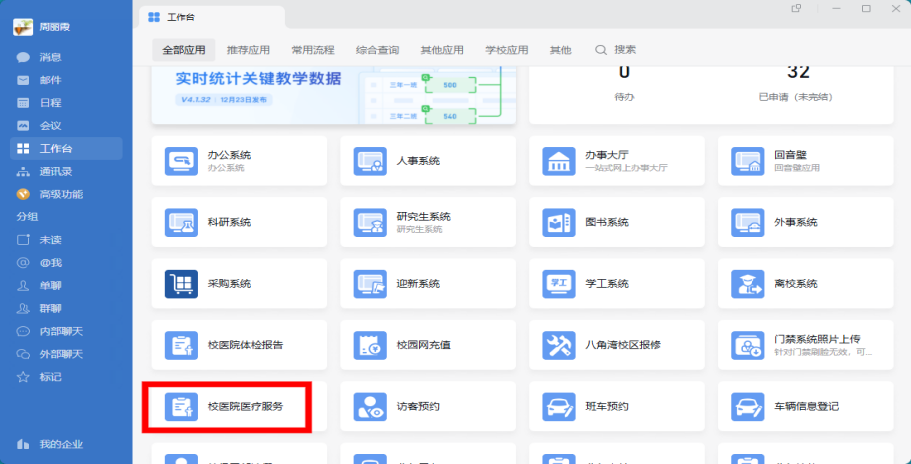Open 校医院医疗服务 tile
Viewport: 911px width, 464px height.
(x=228, y=407)
